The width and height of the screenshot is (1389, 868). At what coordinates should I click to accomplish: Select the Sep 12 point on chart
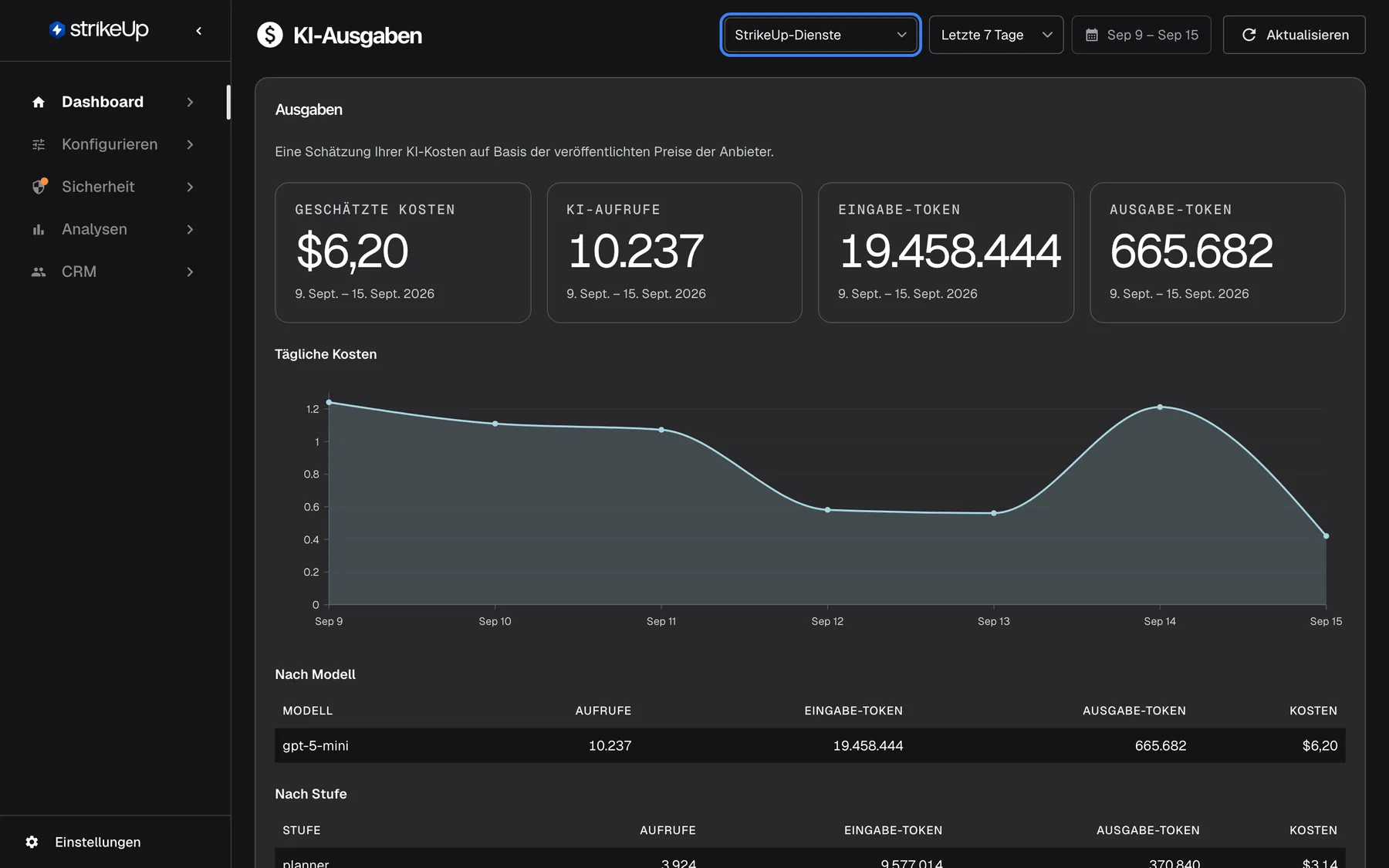click(827, 510)
